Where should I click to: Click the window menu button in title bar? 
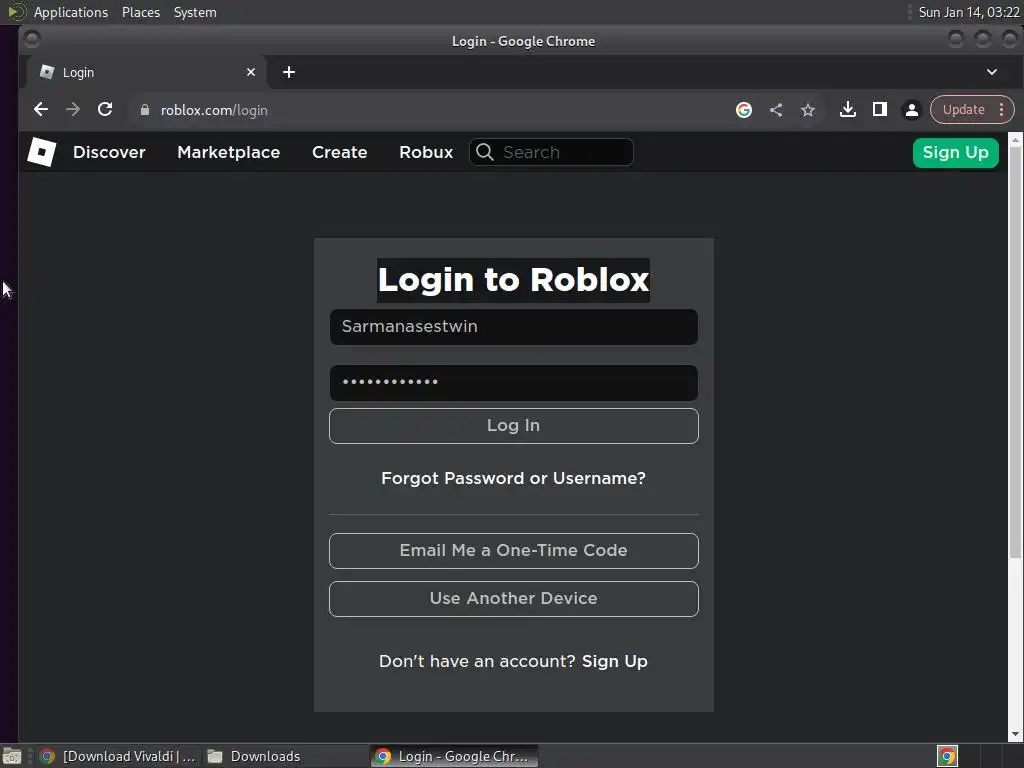[x=31, y=40]
